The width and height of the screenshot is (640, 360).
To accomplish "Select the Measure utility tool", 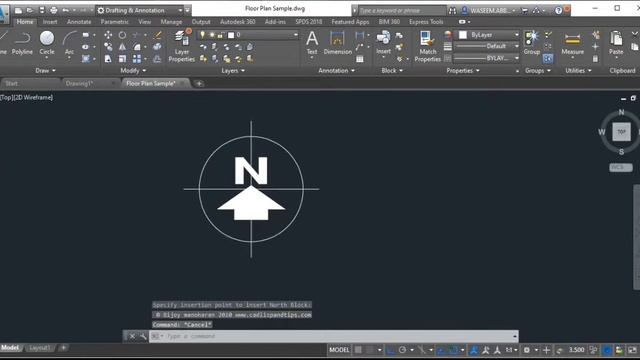I will [572, 43].
